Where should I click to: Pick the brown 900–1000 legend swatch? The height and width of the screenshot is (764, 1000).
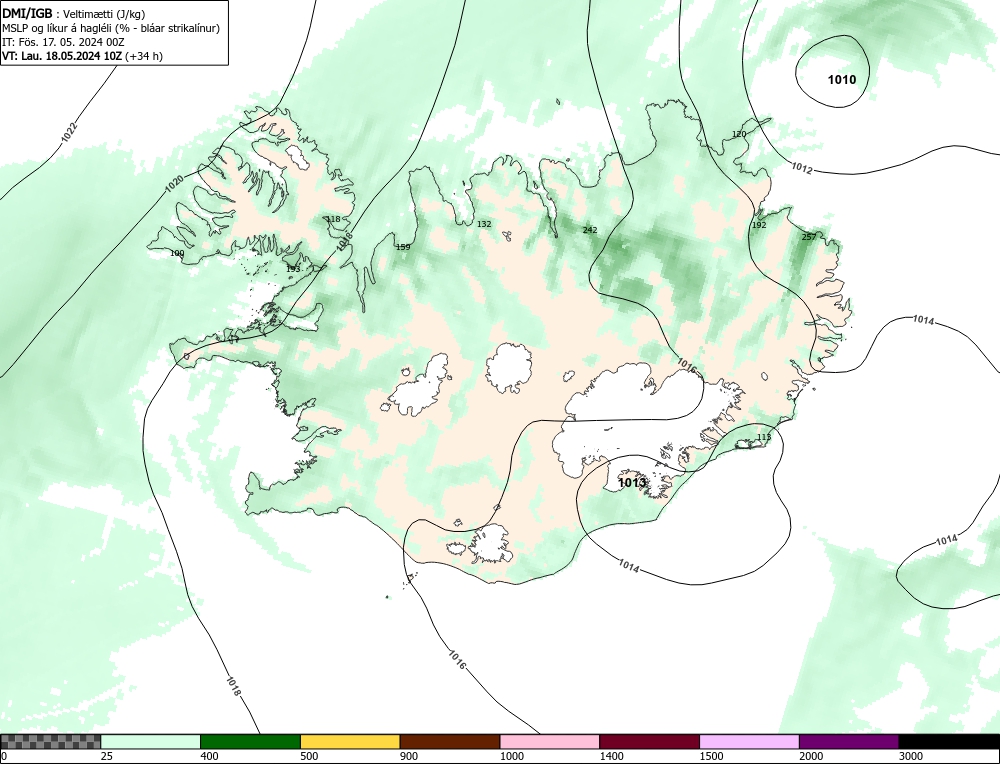coord(450,742)
